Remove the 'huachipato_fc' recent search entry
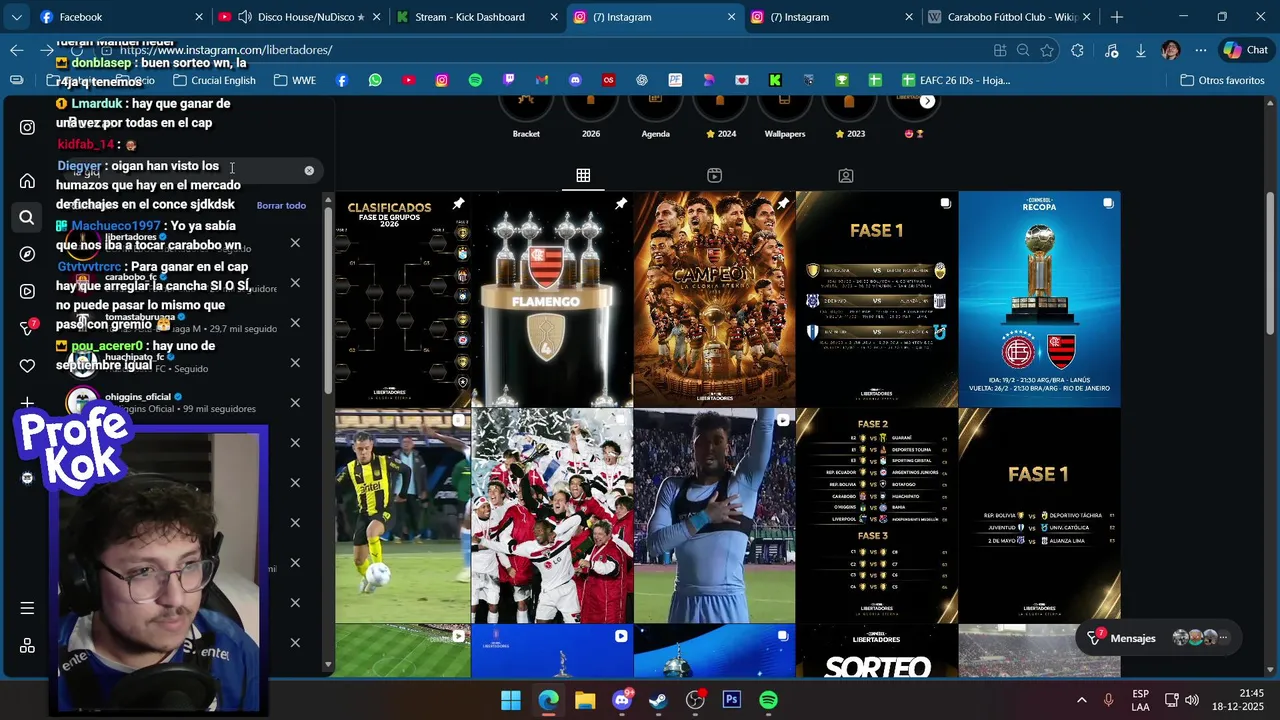Image resolution: width=1280 pixels, height=720 pixels. (x=295, y=363)
